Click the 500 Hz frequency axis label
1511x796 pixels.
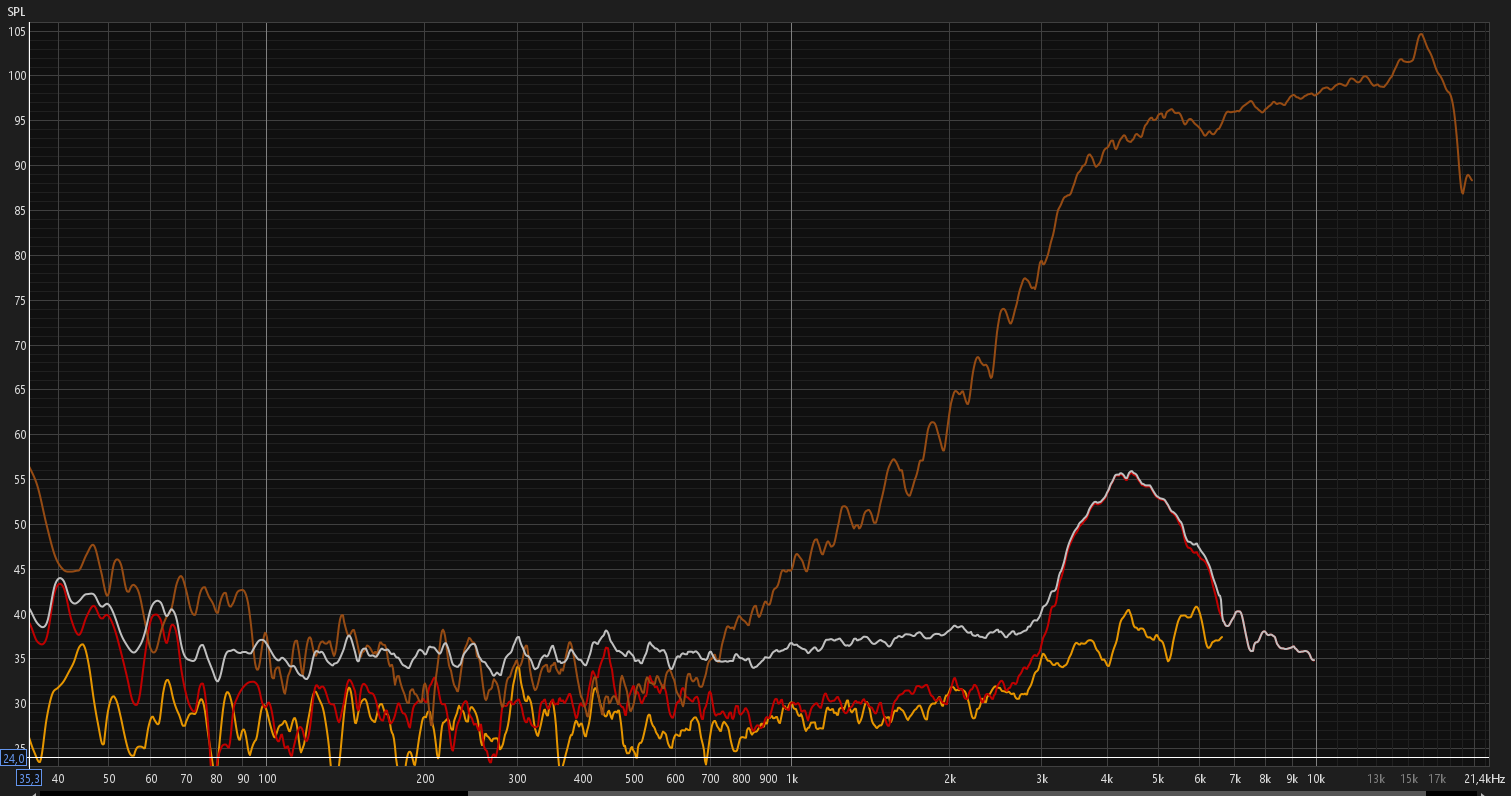(634, 778)
